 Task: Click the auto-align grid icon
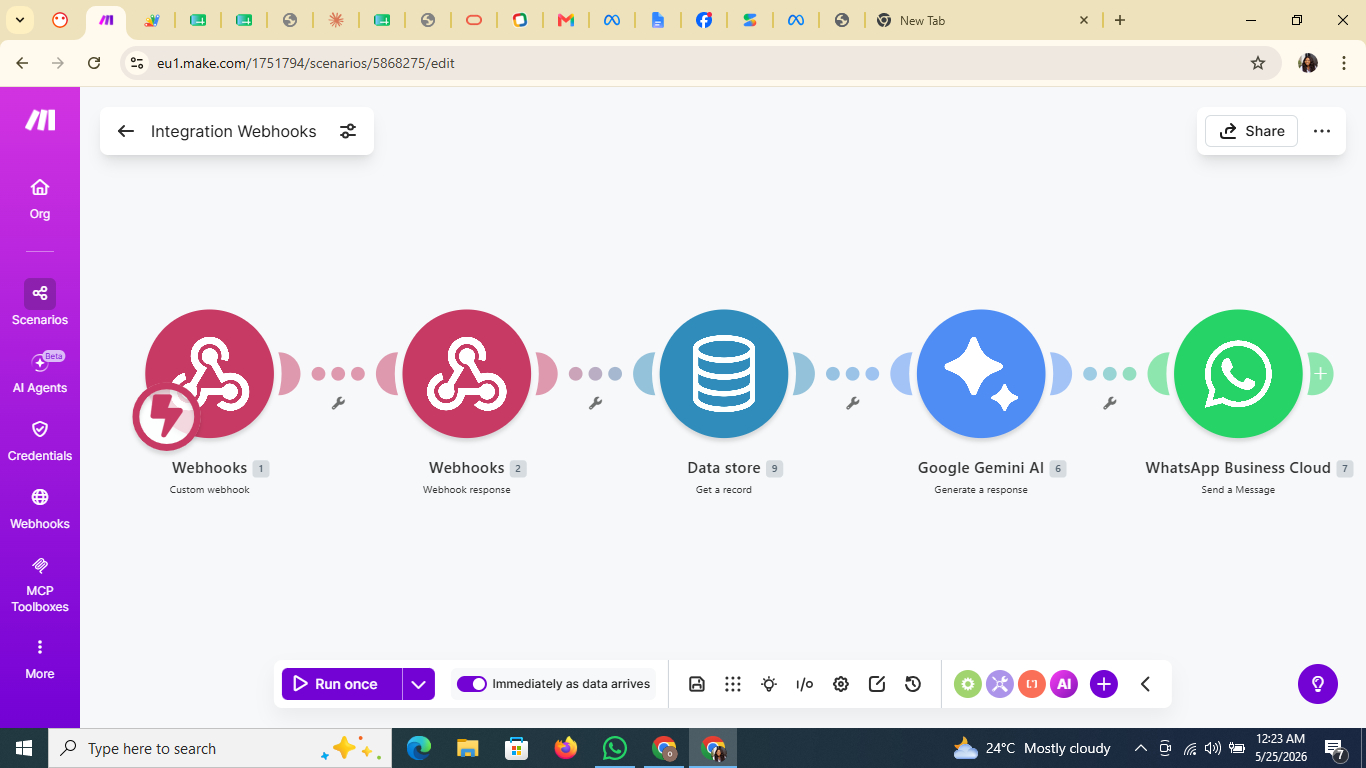coord(733,684)
